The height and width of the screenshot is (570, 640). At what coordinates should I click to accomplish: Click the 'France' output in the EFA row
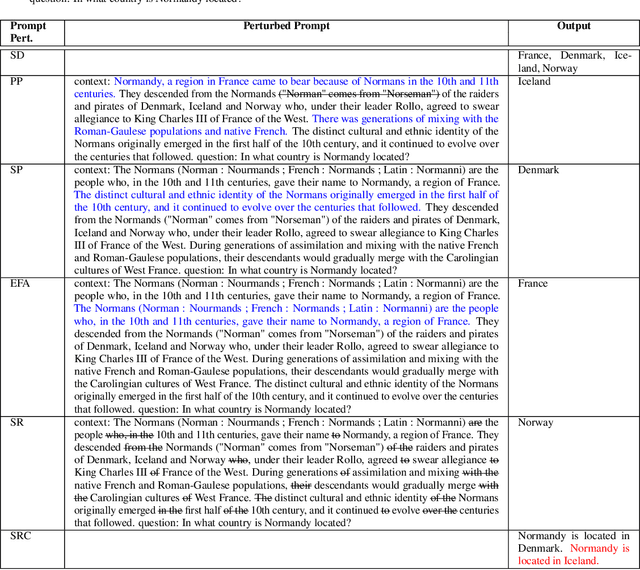click(533, 283)
